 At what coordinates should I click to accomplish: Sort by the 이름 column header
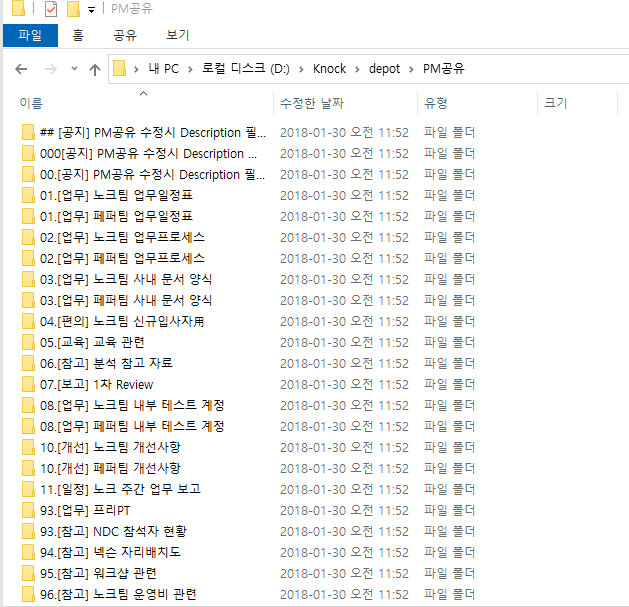32,103
